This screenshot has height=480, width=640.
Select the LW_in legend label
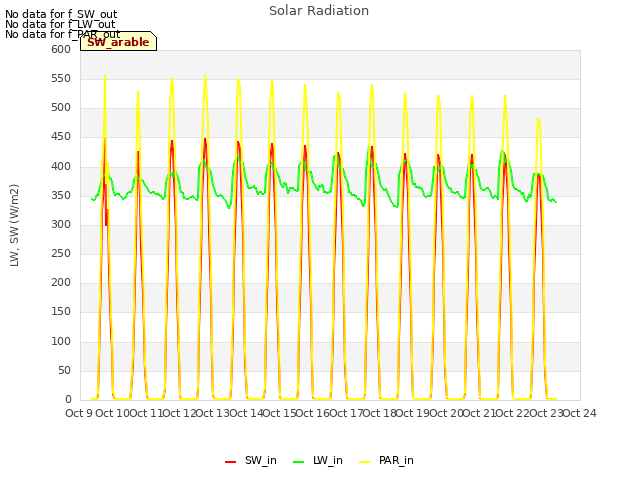(328, 460)
